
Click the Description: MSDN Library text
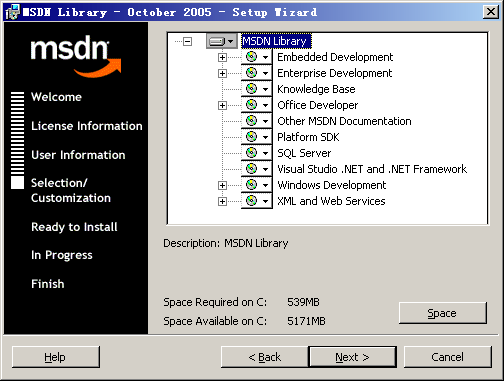click(226, 243)
